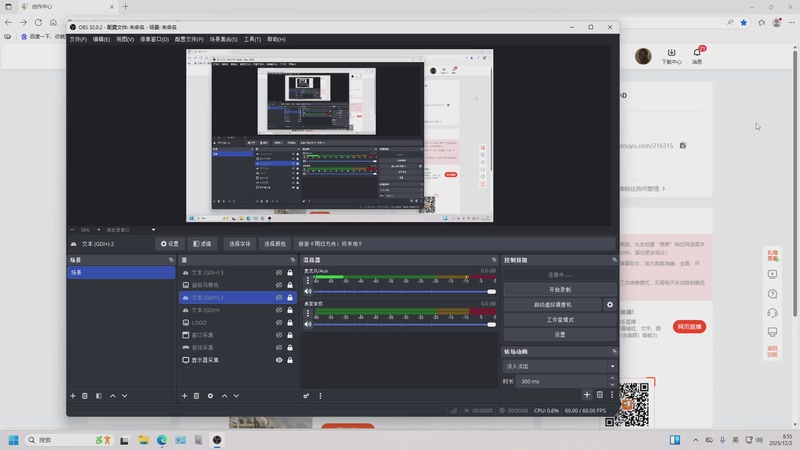Open mixer footer three-dot menu
This screenshot has width=800, height=450.
click(320, 396)
